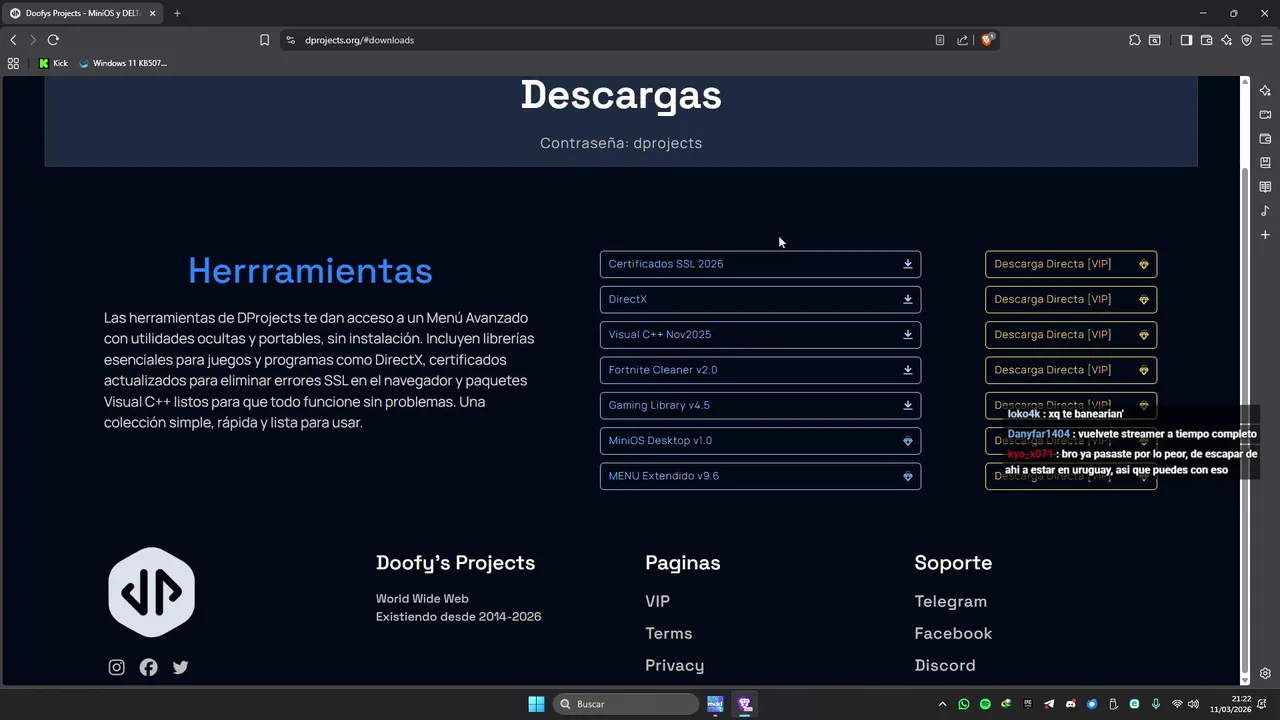
Task: Click VIP diamond icon beside DirectX row
Action: click(1144, 299)
